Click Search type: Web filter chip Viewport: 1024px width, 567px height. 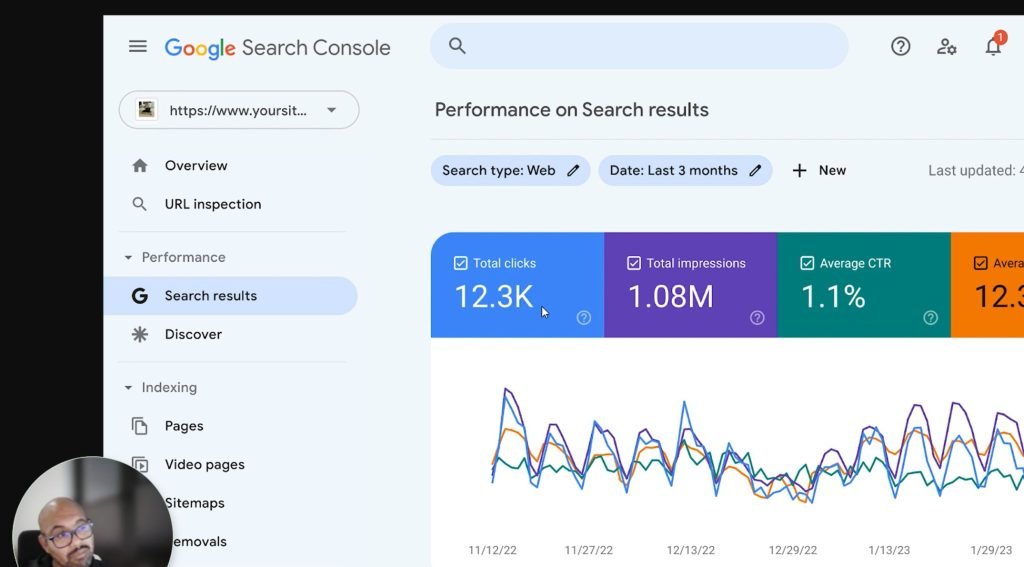(x=510, y=170)
